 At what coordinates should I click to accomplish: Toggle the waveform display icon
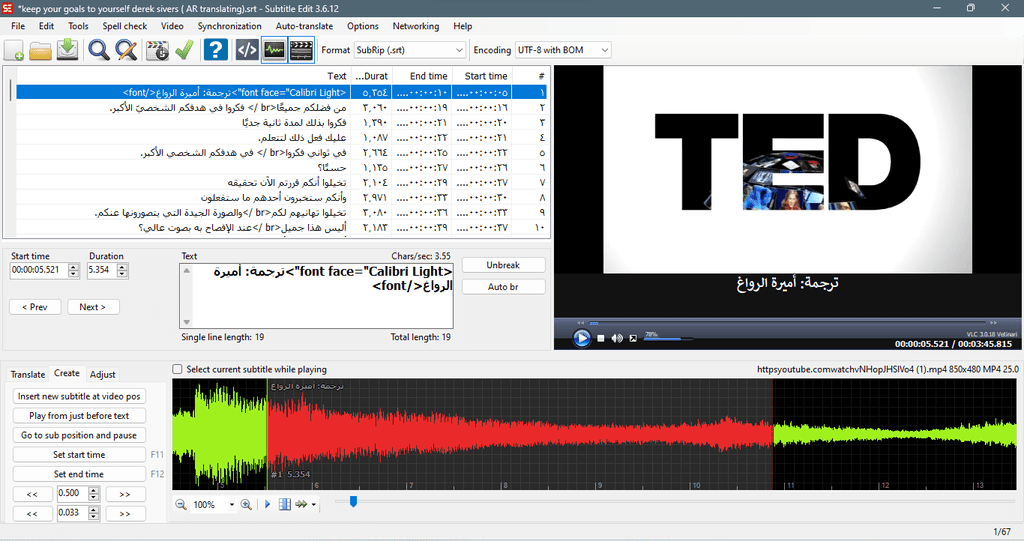[x=274, y=50]
